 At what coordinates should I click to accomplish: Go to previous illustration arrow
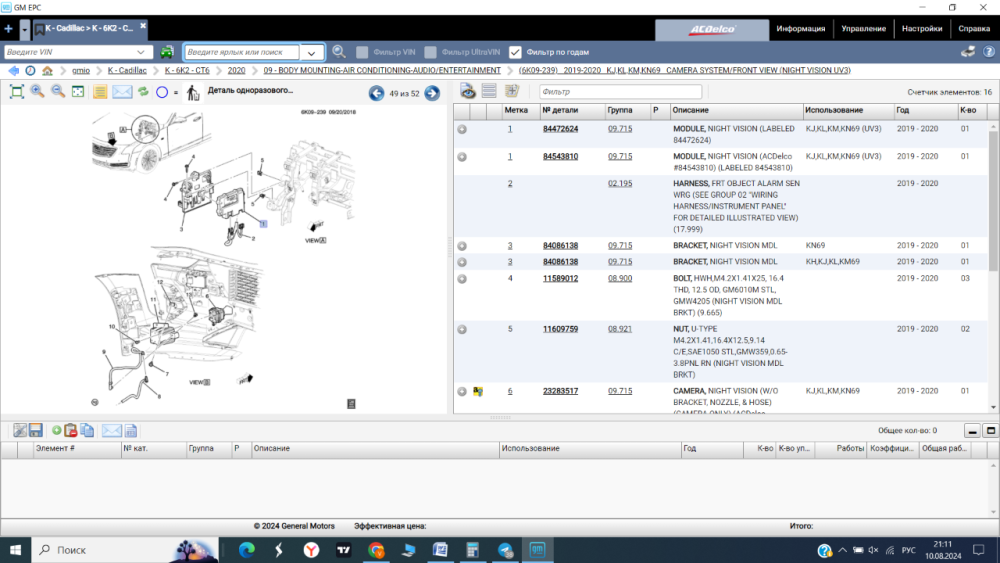pos(376,93)
